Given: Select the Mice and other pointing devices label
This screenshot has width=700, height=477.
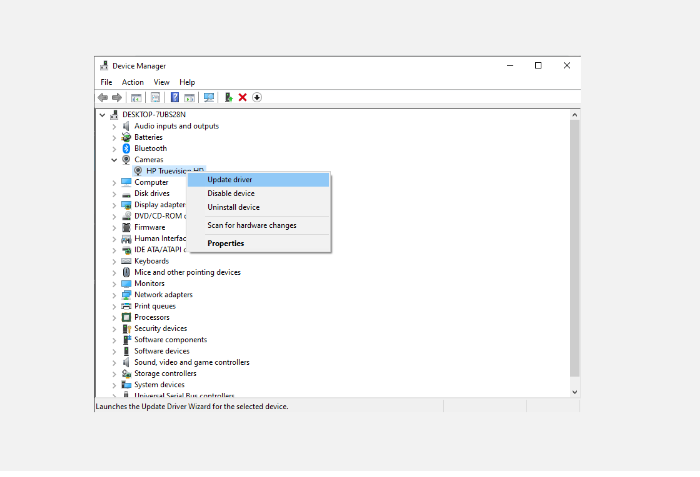Looking at the screenshot, I should [188, 272].
